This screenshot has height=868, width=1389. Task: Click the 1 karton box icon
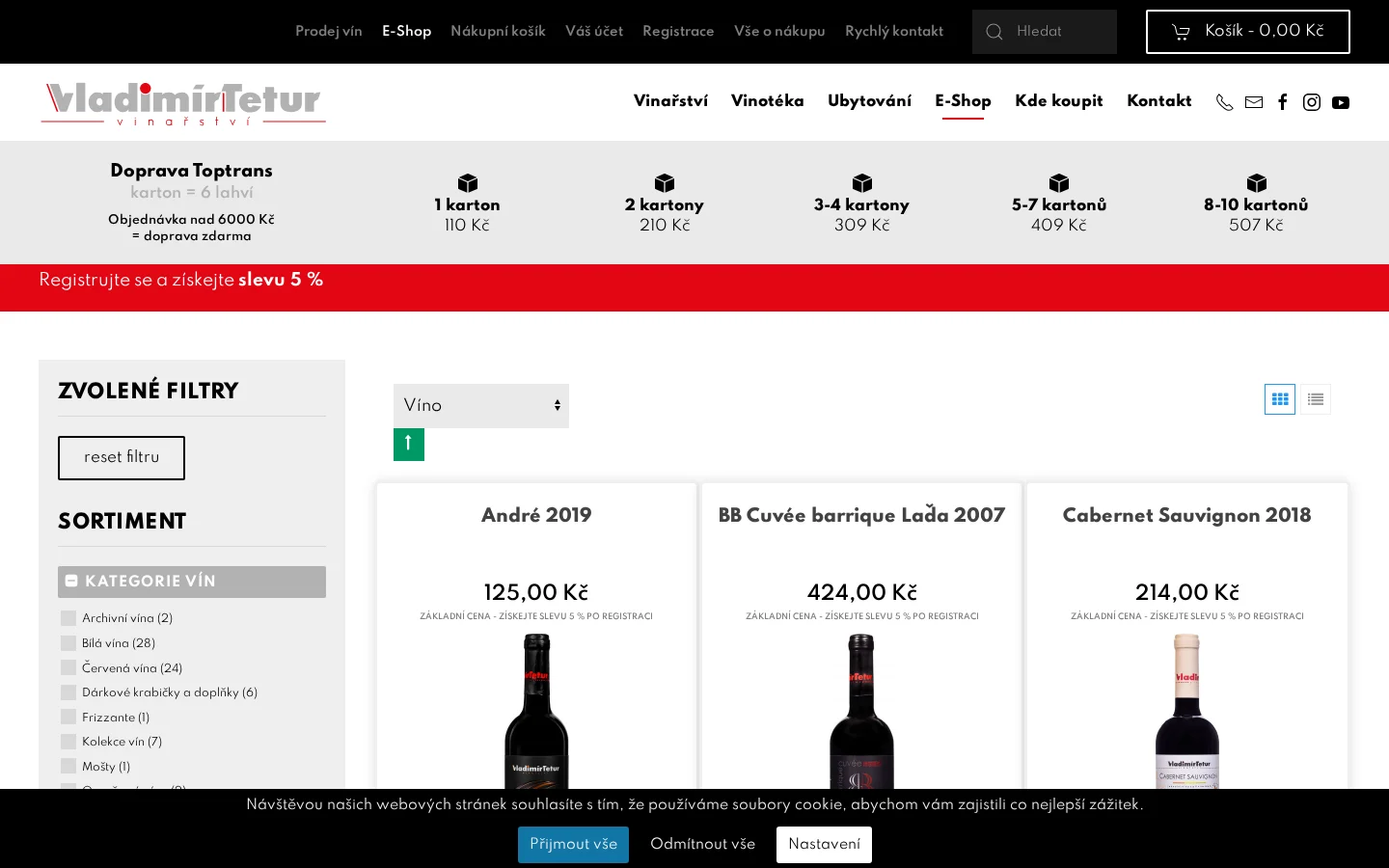point(468,183)
